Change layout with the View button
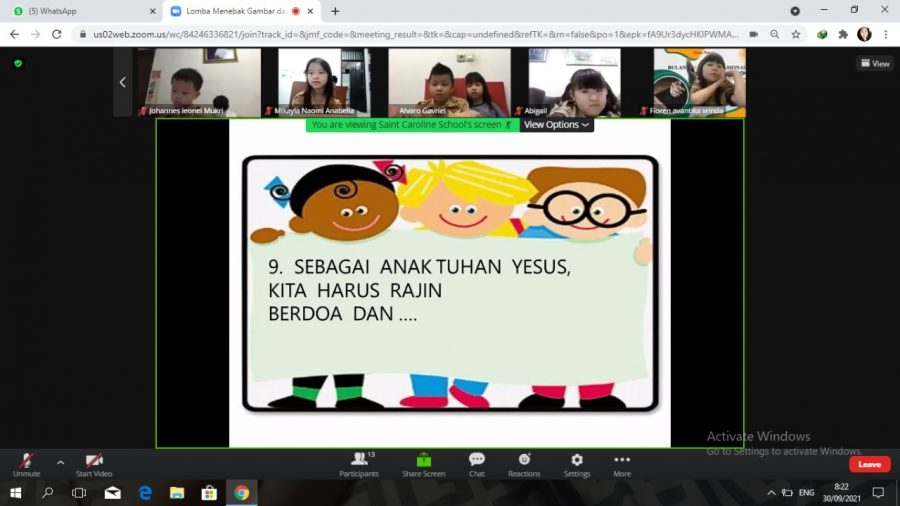 [x=875, y=63]
